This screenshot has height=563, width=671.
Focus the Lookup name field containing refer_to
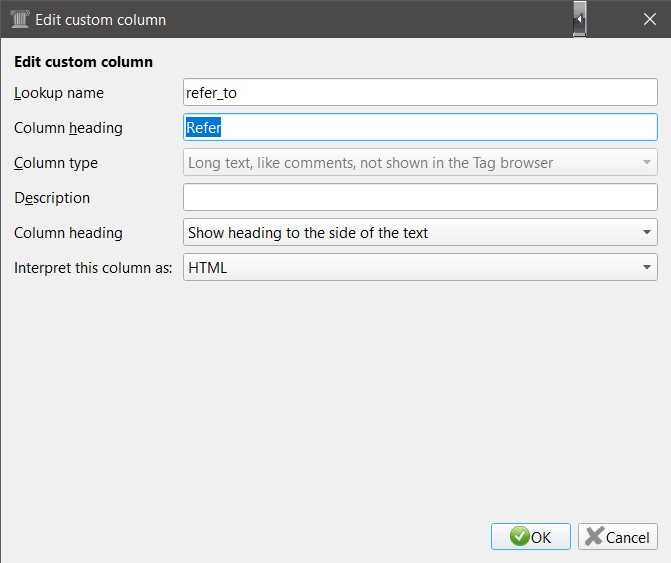click(420, 93)
